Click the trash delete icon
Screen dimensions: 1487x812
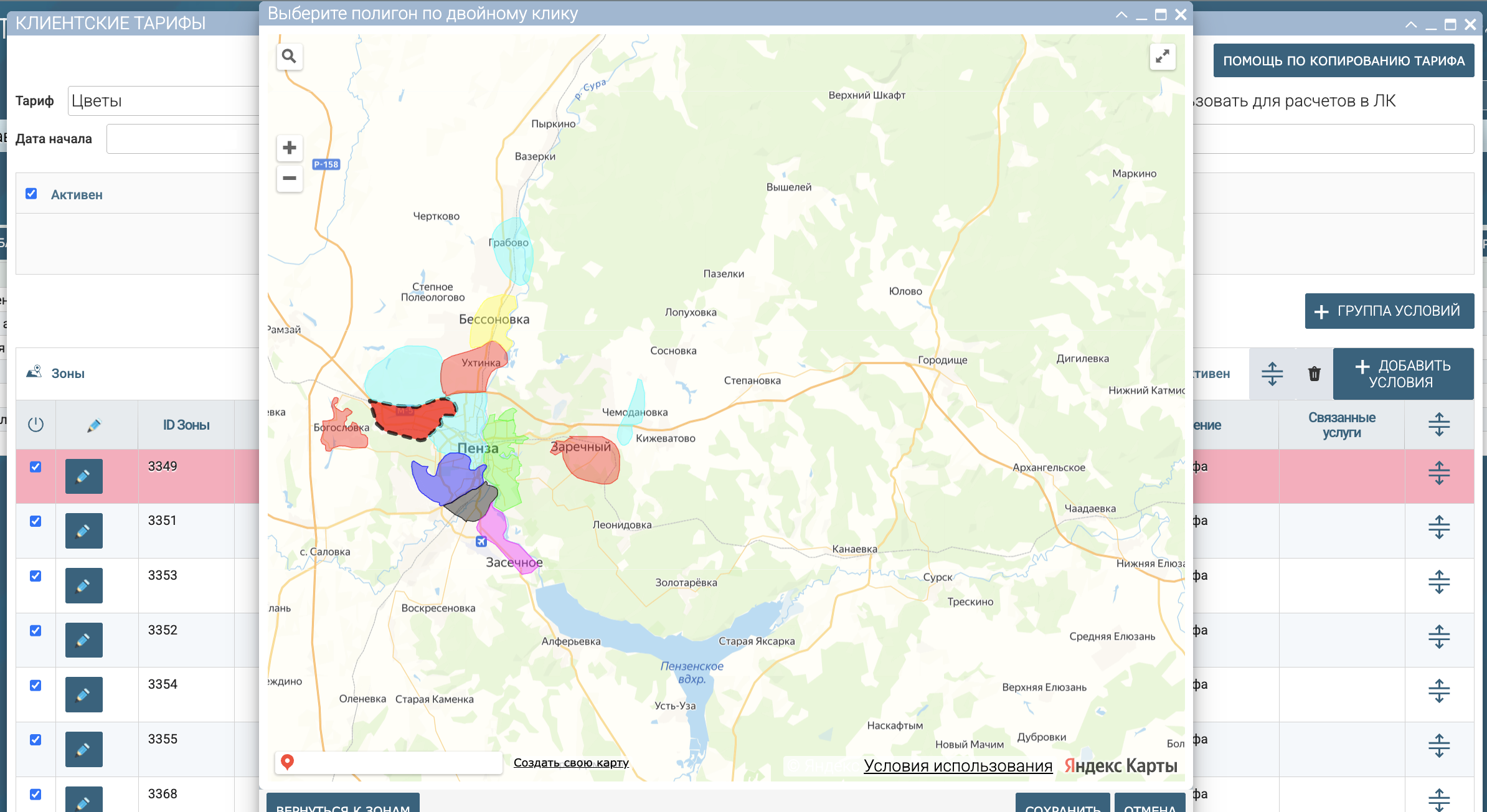point(1314,374)
